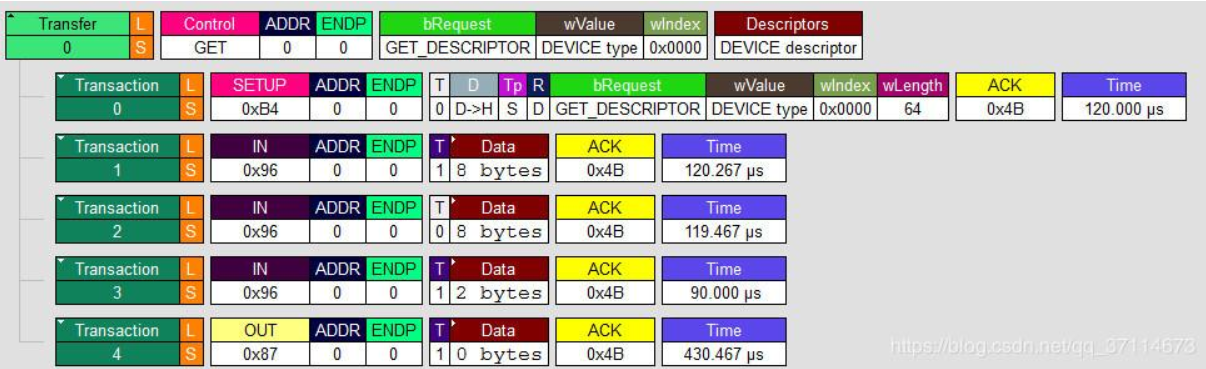Expand the Transaction 3 disclosure triangle
This screenshot has width=1206, height=369.
[62, 261]
